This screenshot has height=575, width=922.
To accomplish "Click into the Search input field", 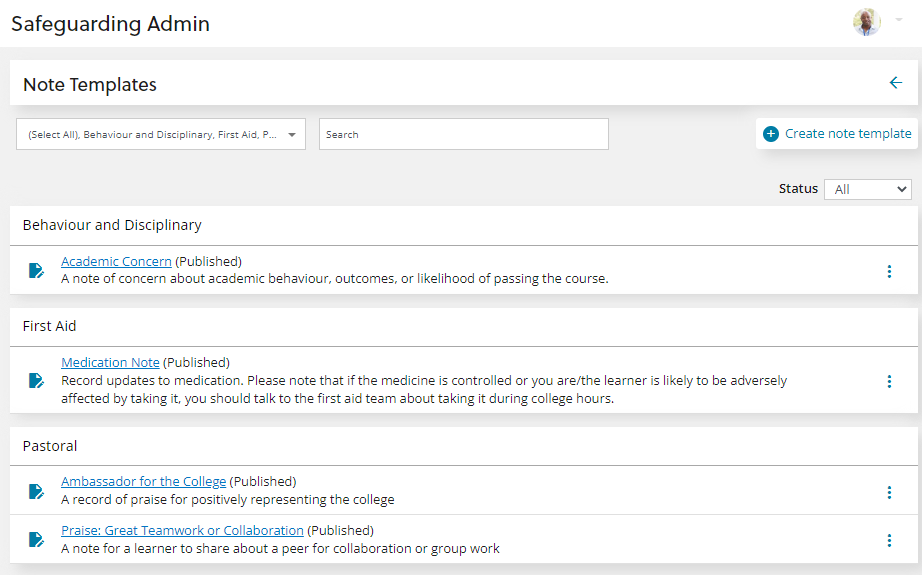I will tap(463, 135).
